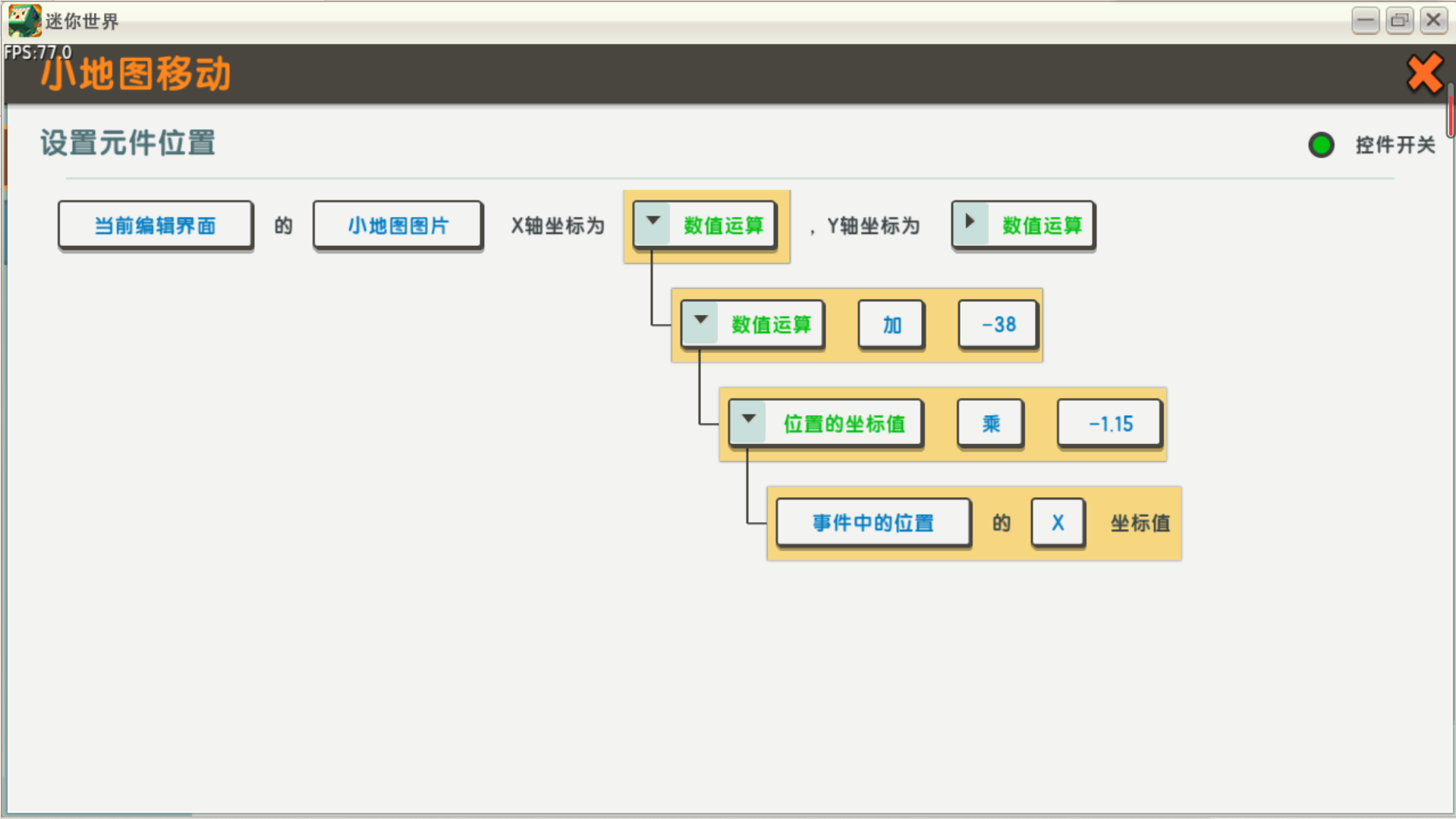Toggle the green 控件开关 switch
This screenshot has height=819, width=1456.
click(1321, 145)
